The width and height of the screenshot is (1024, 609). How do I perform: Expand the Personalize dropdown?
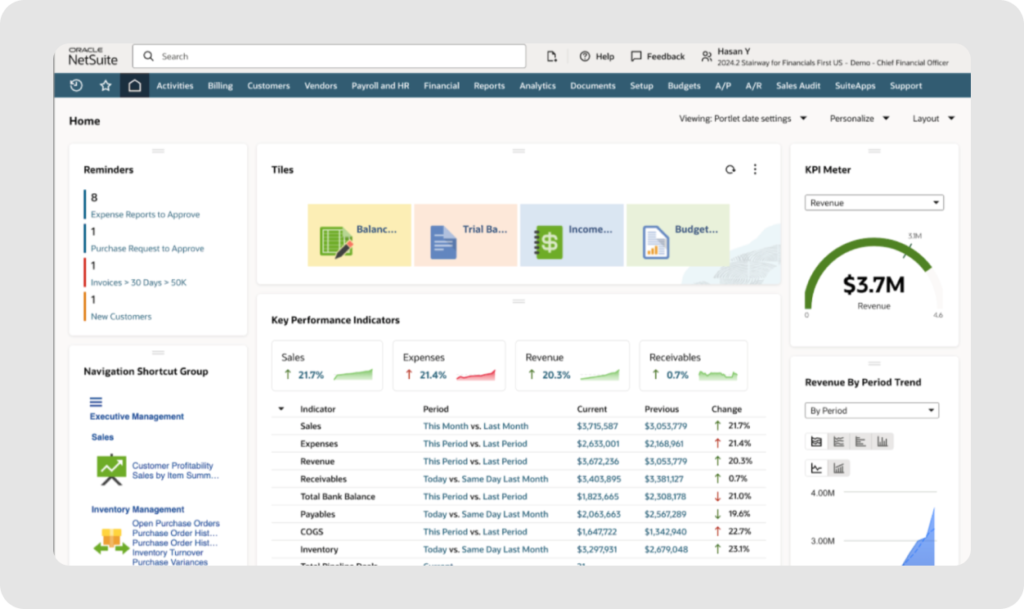tap(859, 119)
